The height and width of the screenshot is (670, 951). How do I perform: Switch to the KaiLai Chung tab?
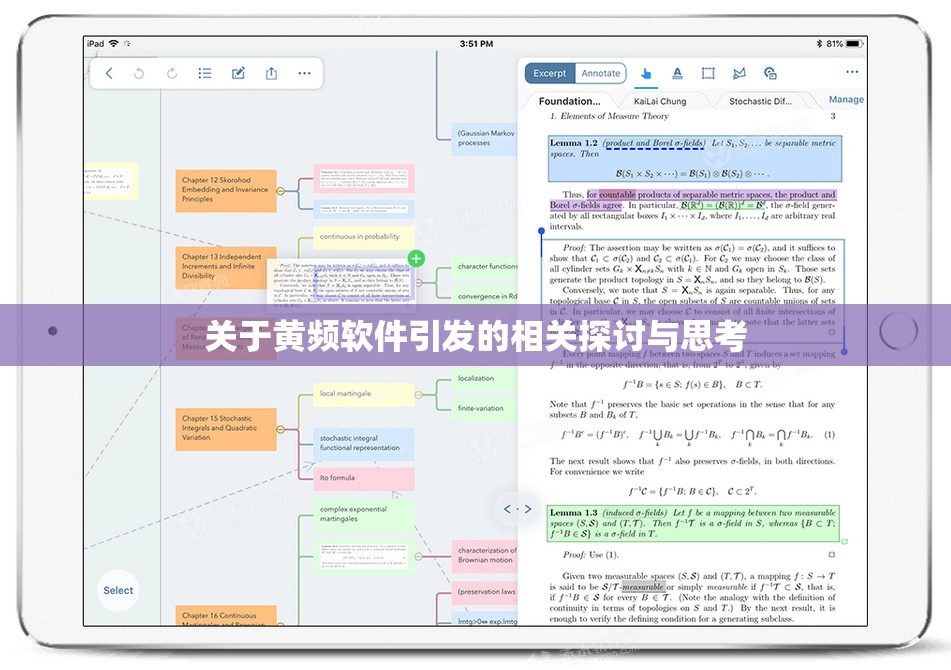pos(660,101)
